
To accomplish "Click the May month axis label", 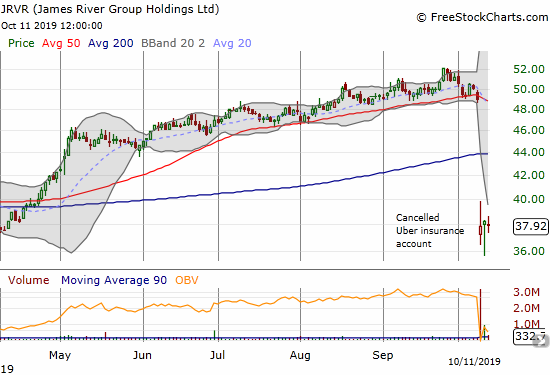I will click(60, 355).
